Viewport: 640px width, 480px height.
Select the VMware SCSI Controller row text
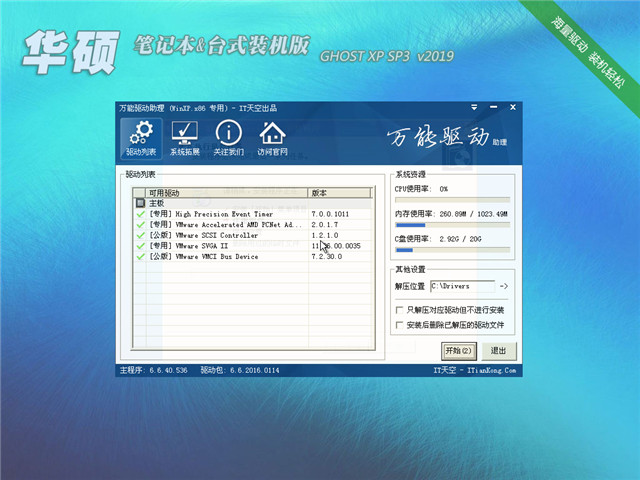coord(204,235)
